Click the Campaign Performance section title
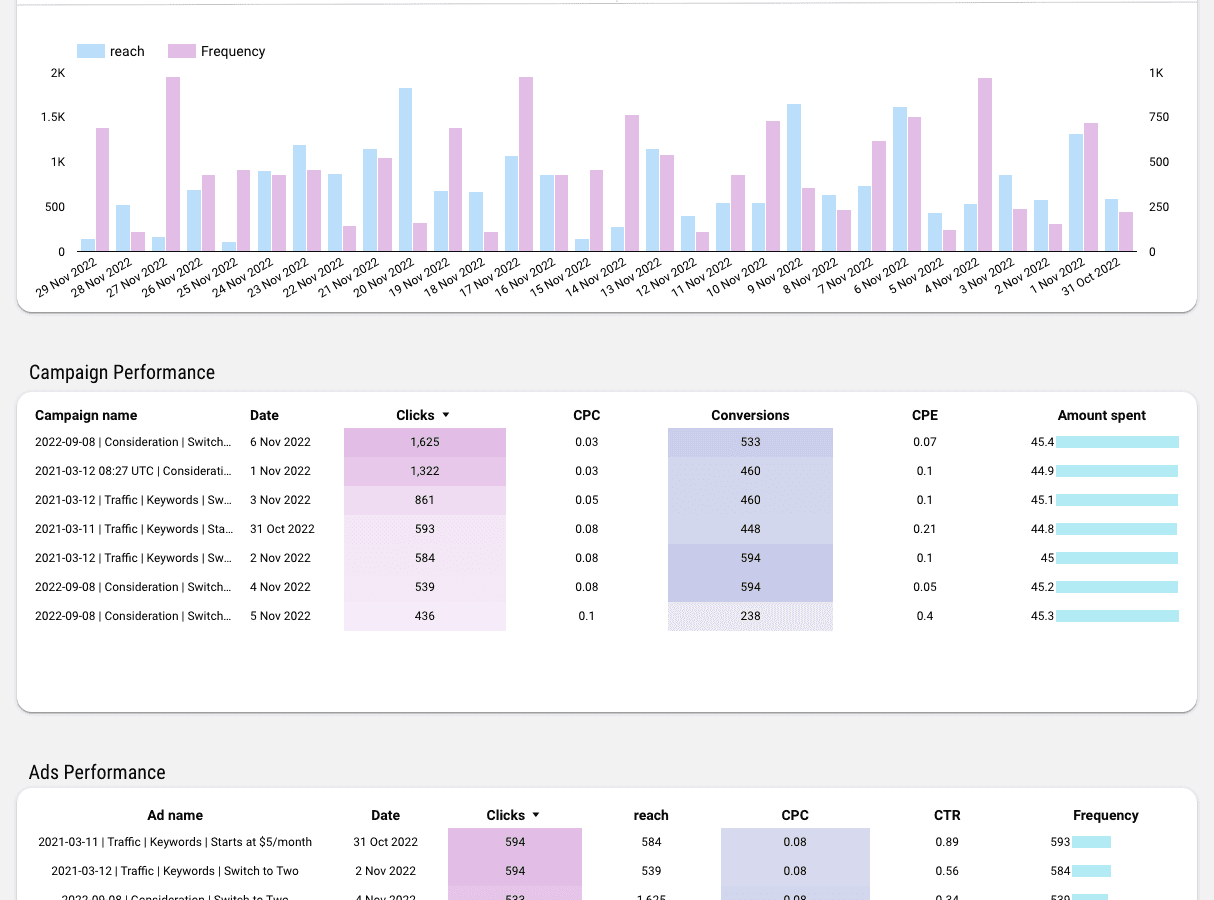1214x900 pixels. pos(120,372)
